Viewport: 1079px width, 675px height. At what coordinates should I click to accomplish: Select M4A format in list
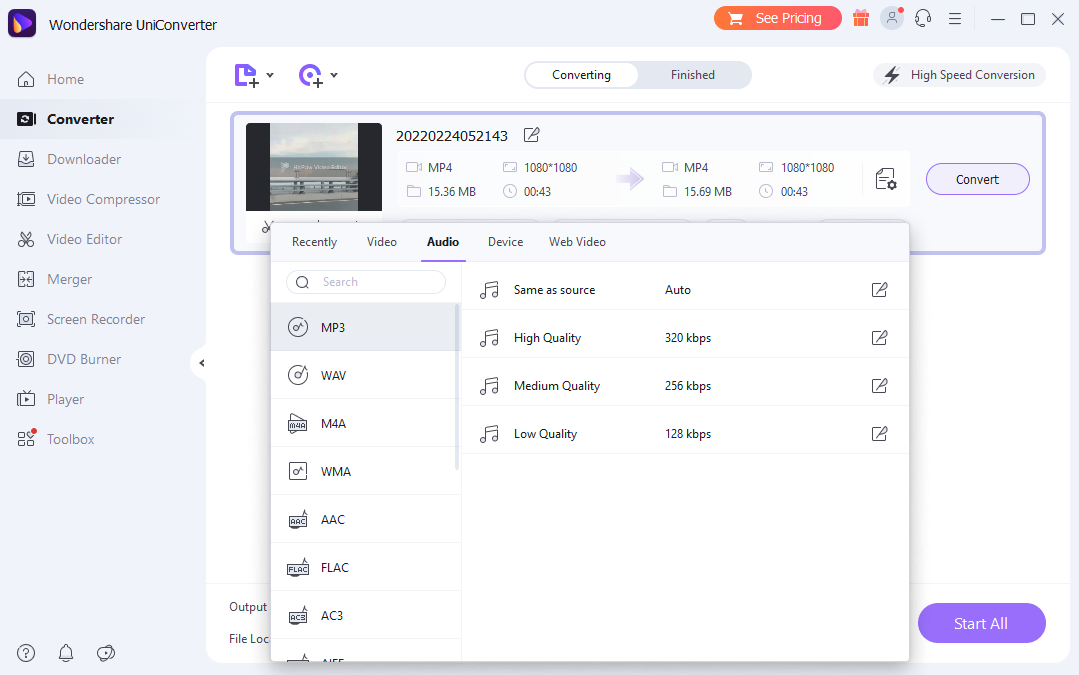(x=365, y=423)
